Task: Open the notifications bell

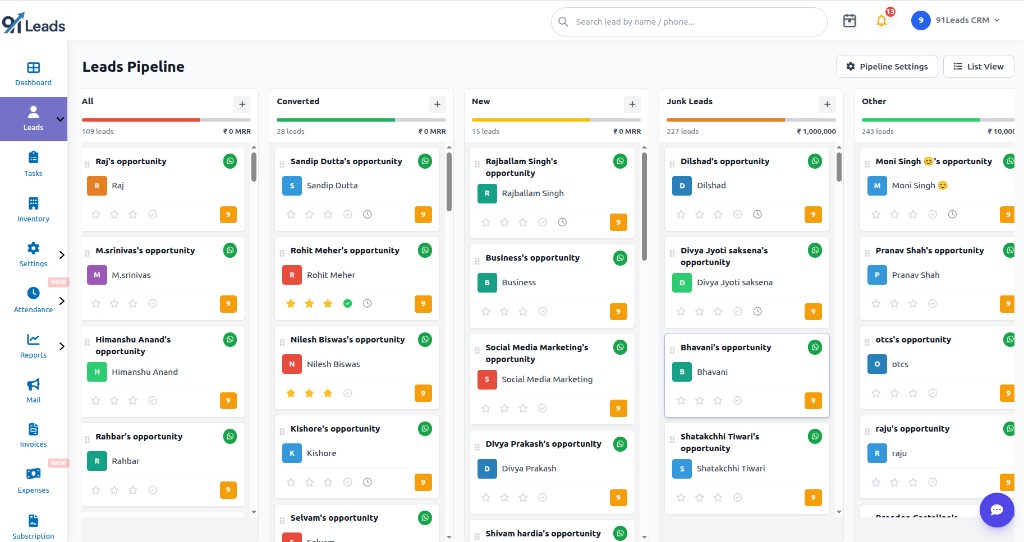Action: pyautogui.click(x=882, y=21)
